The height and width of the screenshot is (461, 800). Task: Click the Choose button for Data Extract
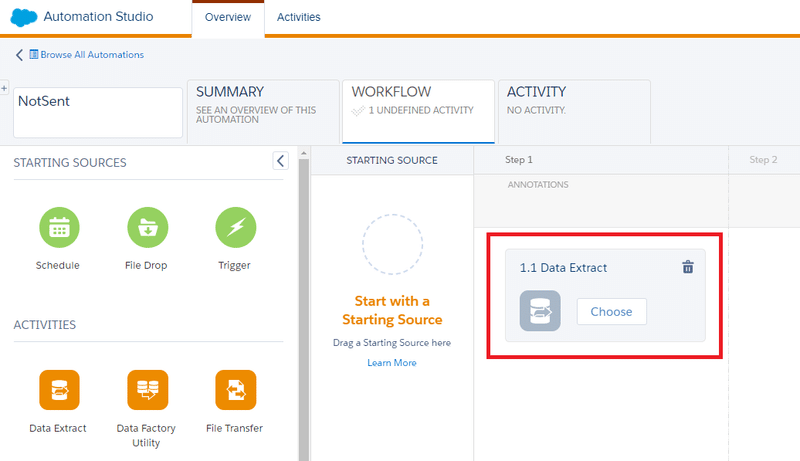click(611, 312)
